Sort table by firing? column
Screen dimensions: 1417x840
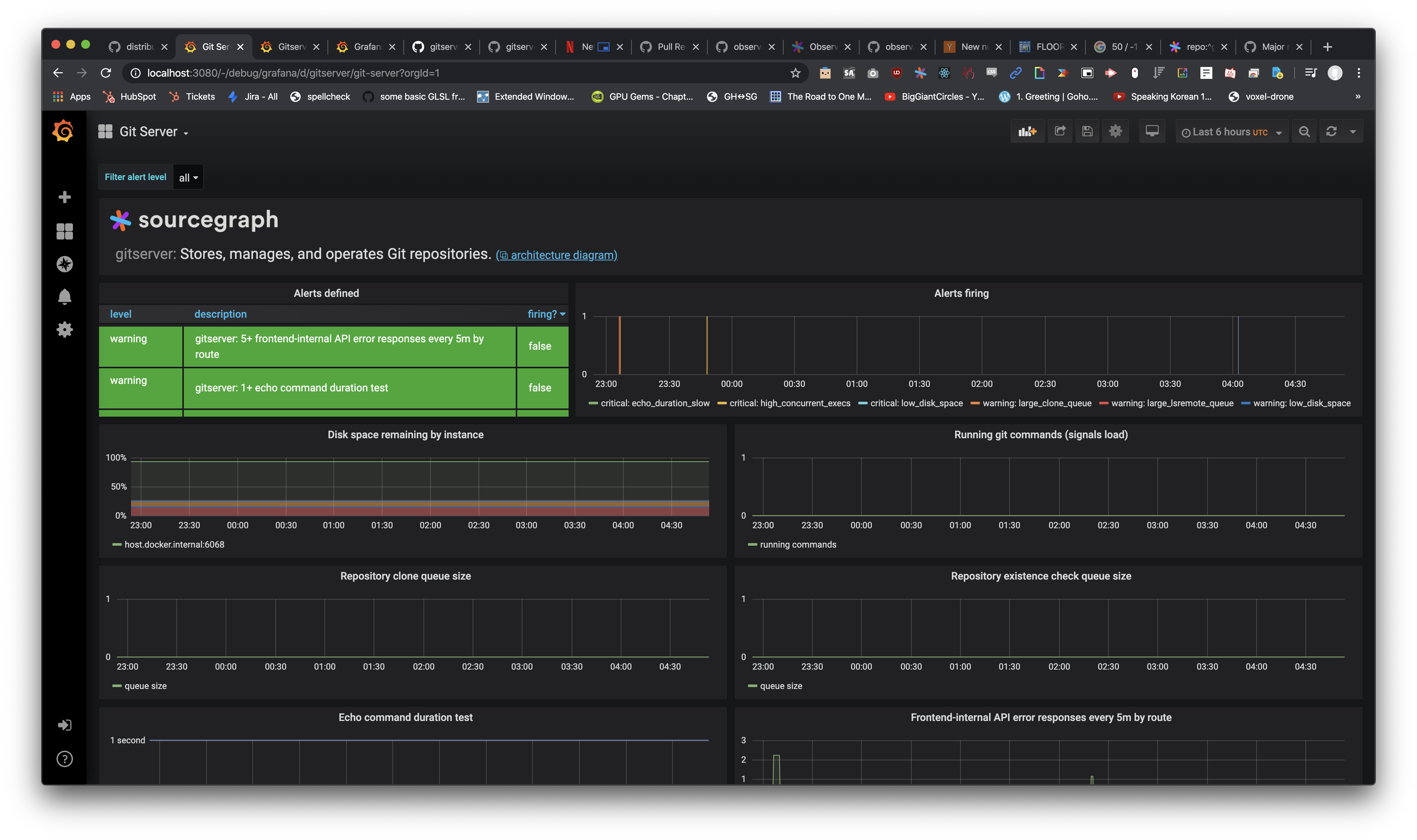[546, 314]
